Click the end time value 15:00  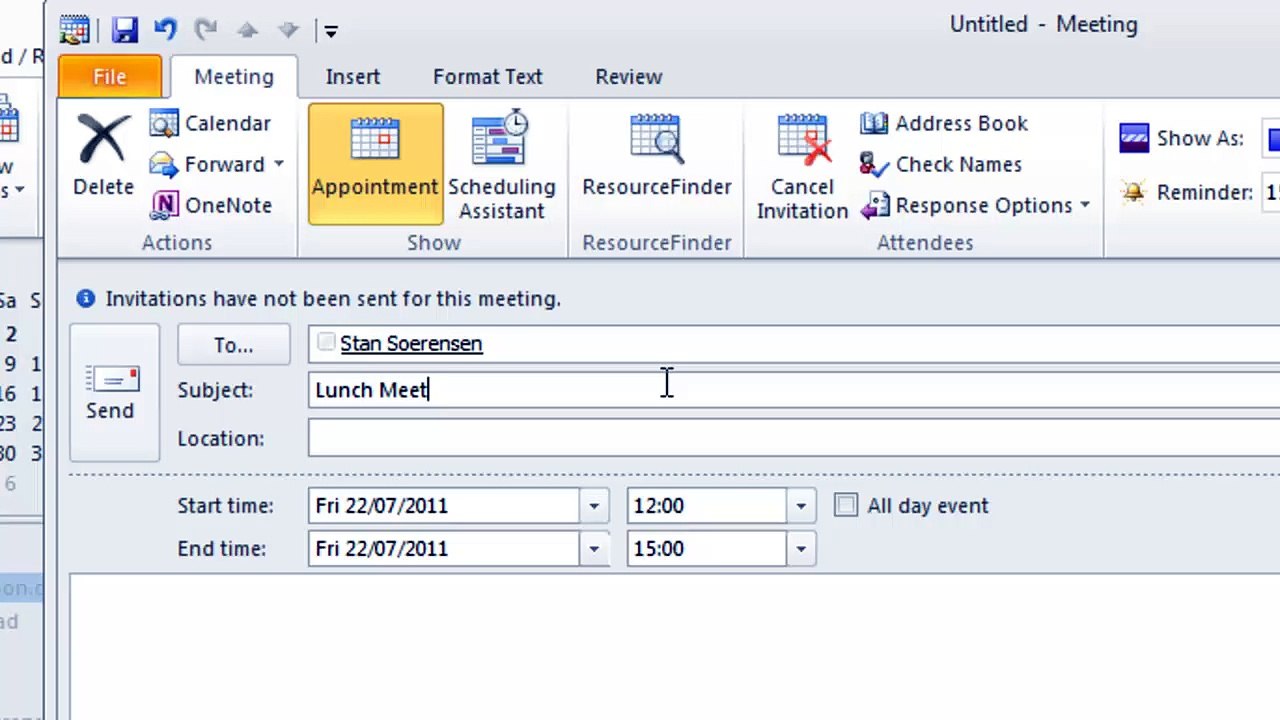[x=706, y=549]
